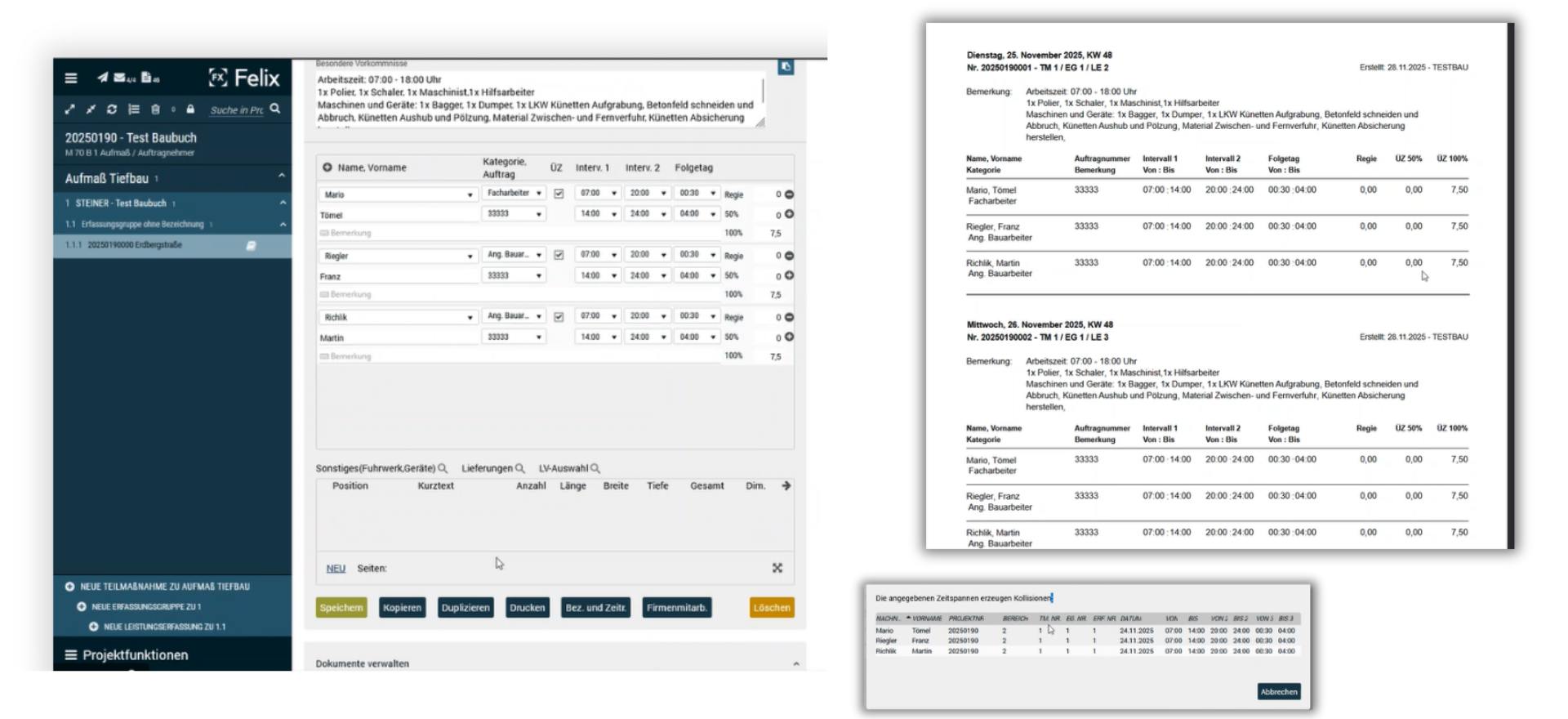Collapse the Aufmaß Tiefbau section
Image resolution: width=1568 pixels, height=719 pixels.
[x=281, y=176]
